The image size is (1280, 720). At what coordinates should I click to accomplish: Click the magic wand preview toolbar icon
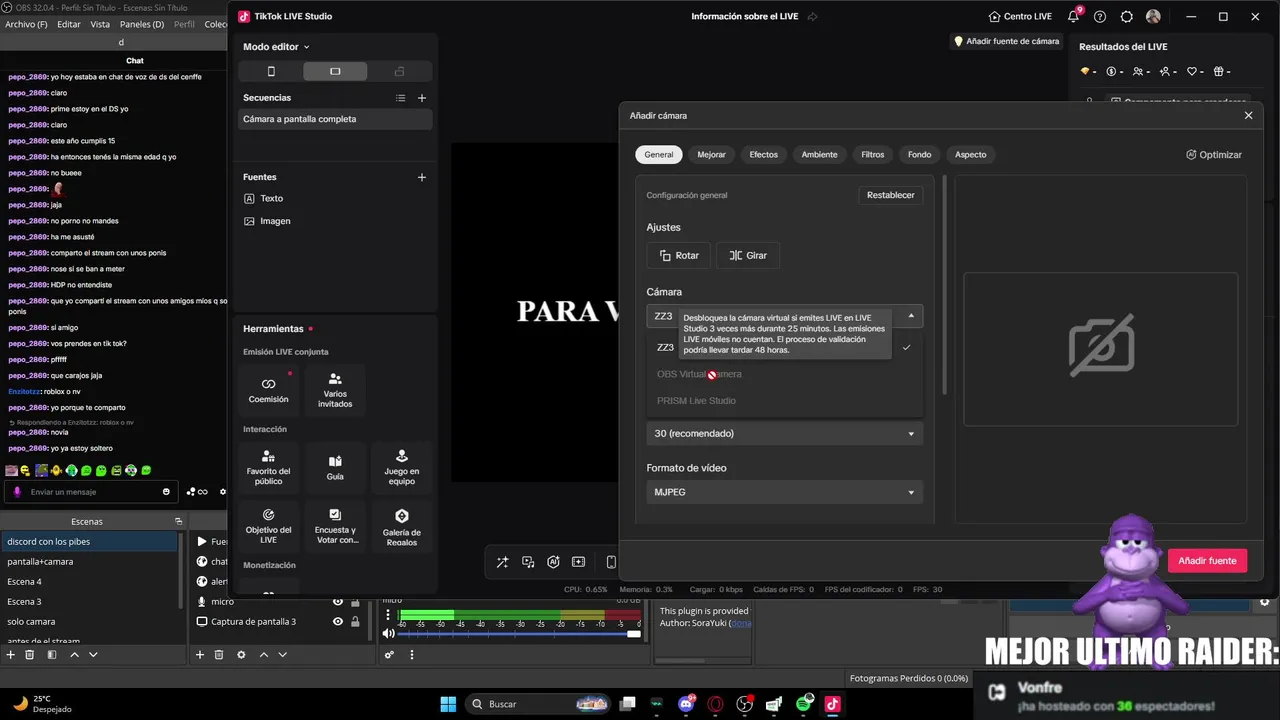(x=502, y=562)
